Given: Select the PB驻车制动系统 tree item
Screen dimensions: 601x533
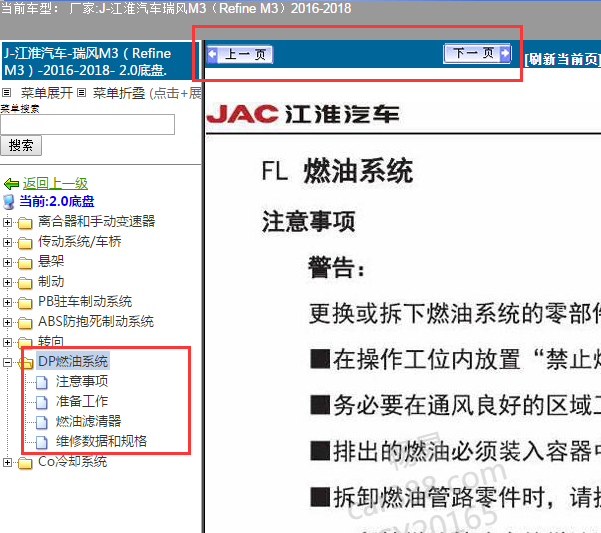Looking at the screenshot, I should 85,302.
